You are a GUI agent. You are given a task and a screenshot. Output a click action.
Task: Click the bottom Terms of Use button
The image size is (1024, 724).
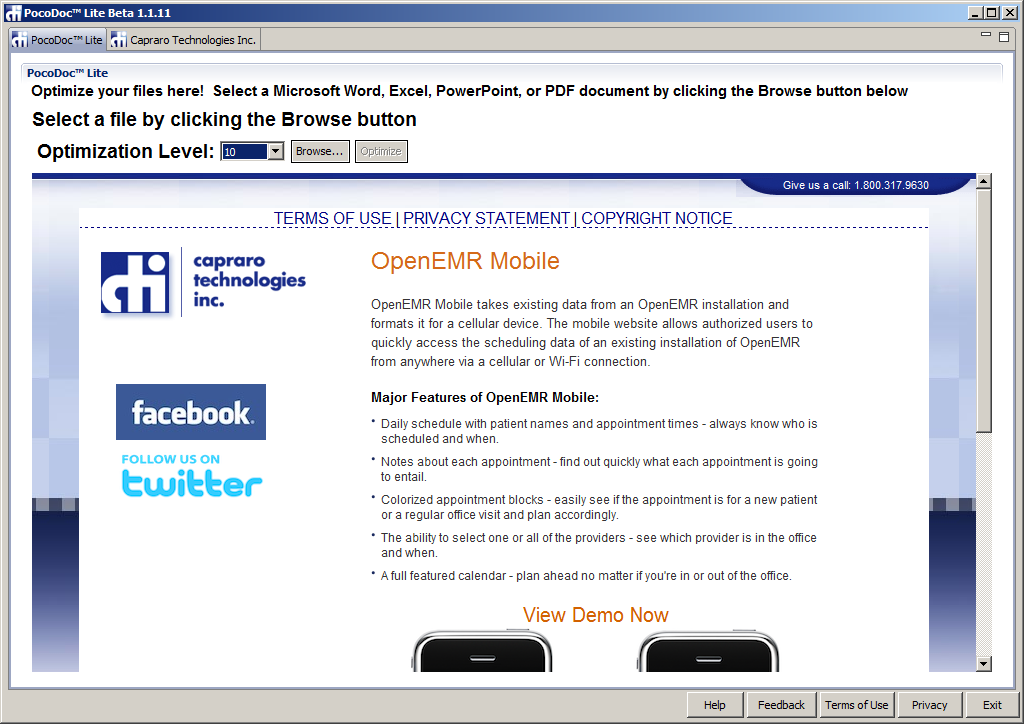coord(856,705)
